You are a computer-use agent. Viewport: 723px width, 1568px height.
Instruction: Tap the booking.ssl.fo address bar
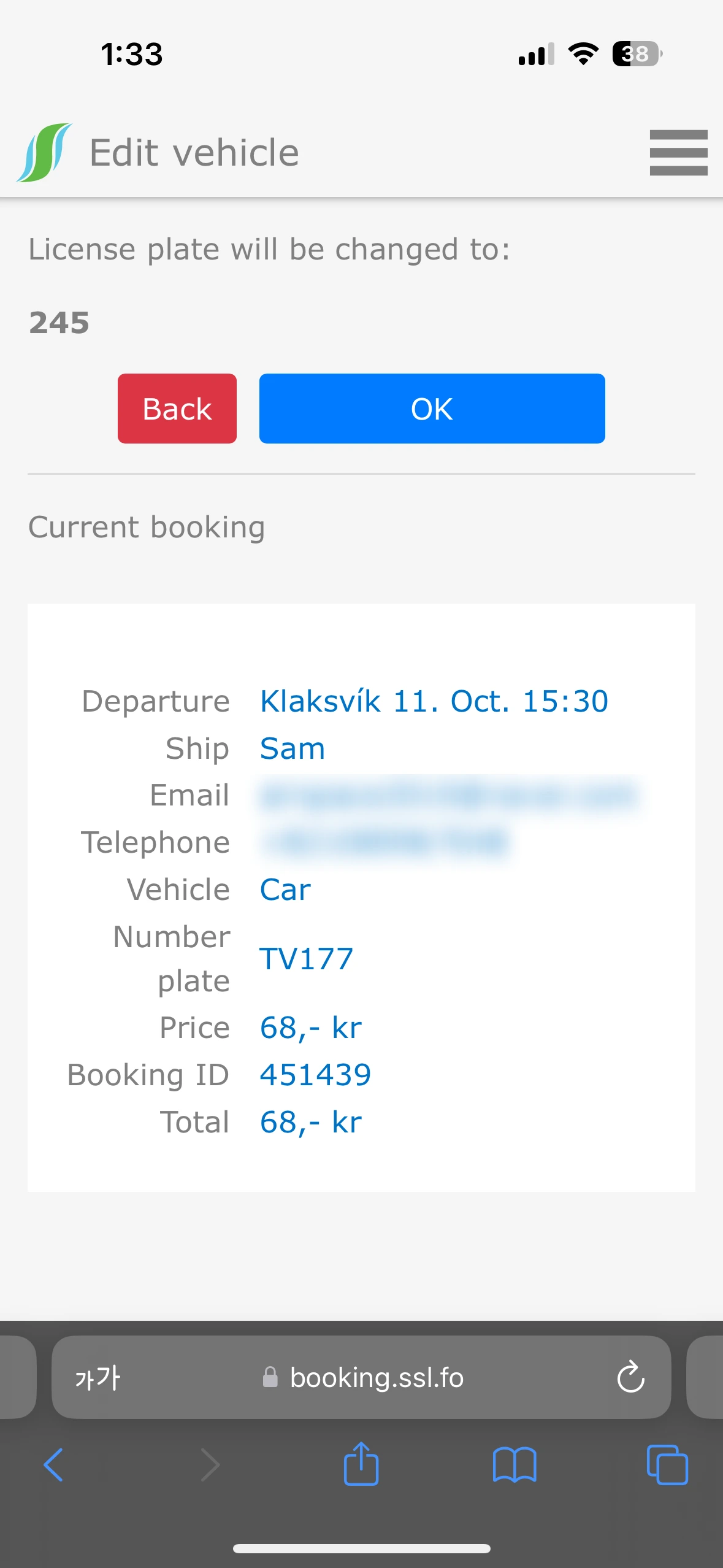pyautogui.click(x=376, y=1378)
